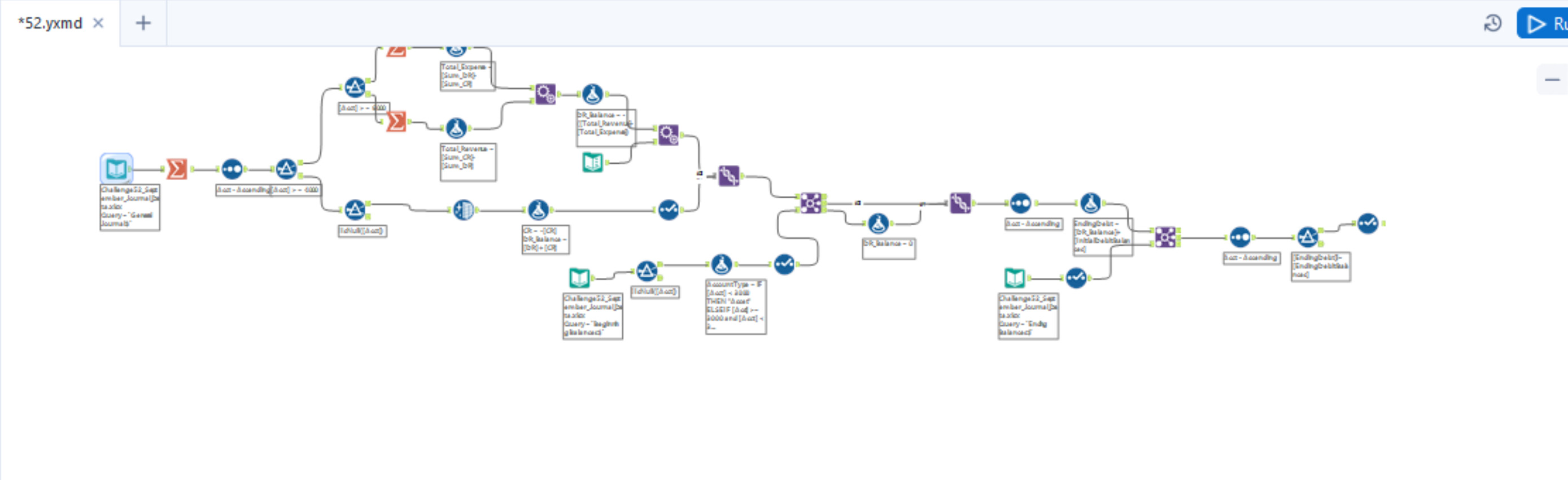The width and height of the screenshot is (1568, 480).
Task: Select the Filter tool right after first Sort
Action: point(286,169)
